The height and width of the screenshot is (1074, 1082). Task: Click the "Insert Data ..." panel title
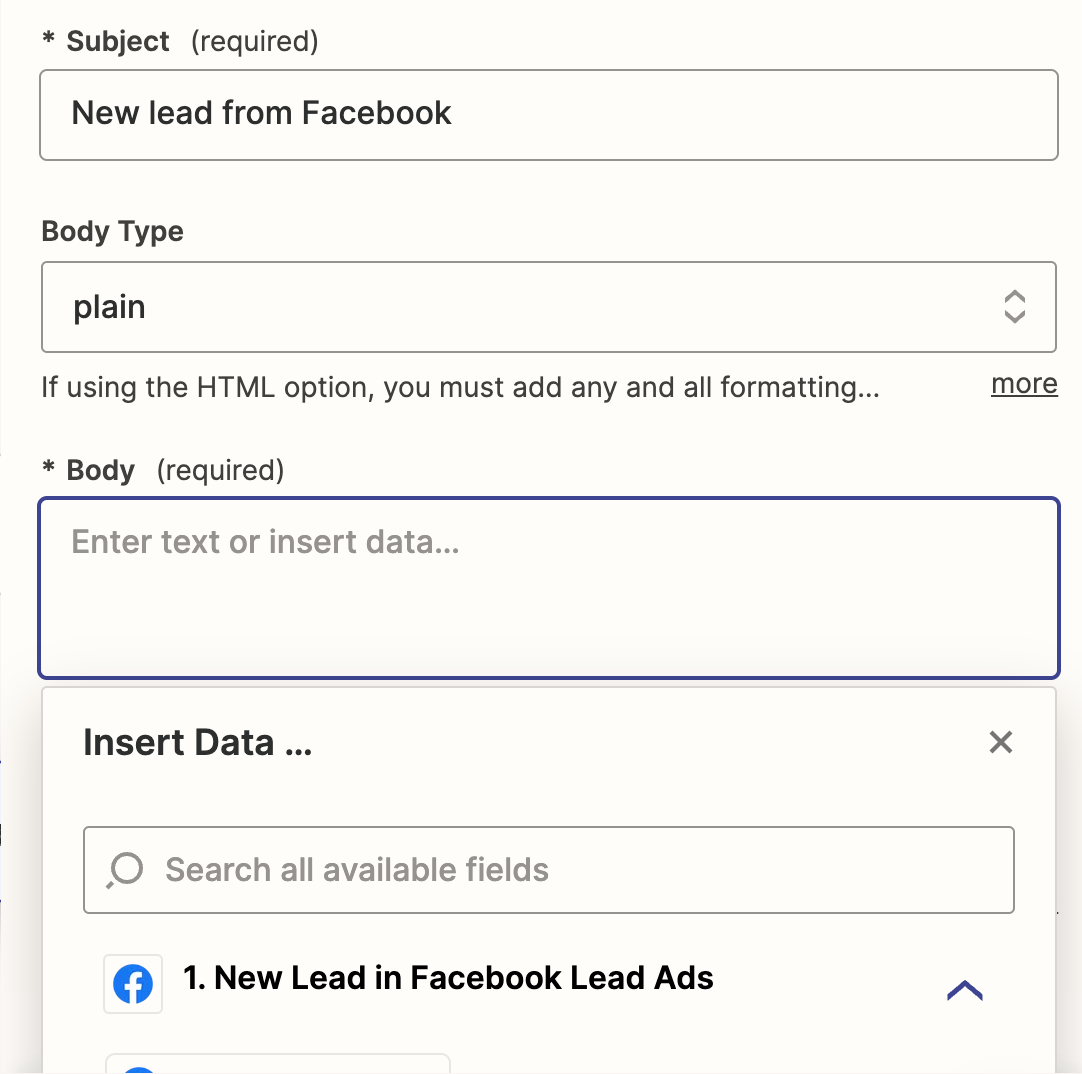(197, 743)
